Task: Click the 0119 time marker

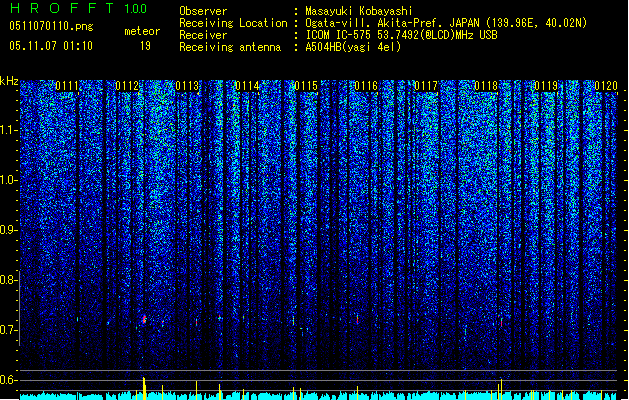Action: 546,86
